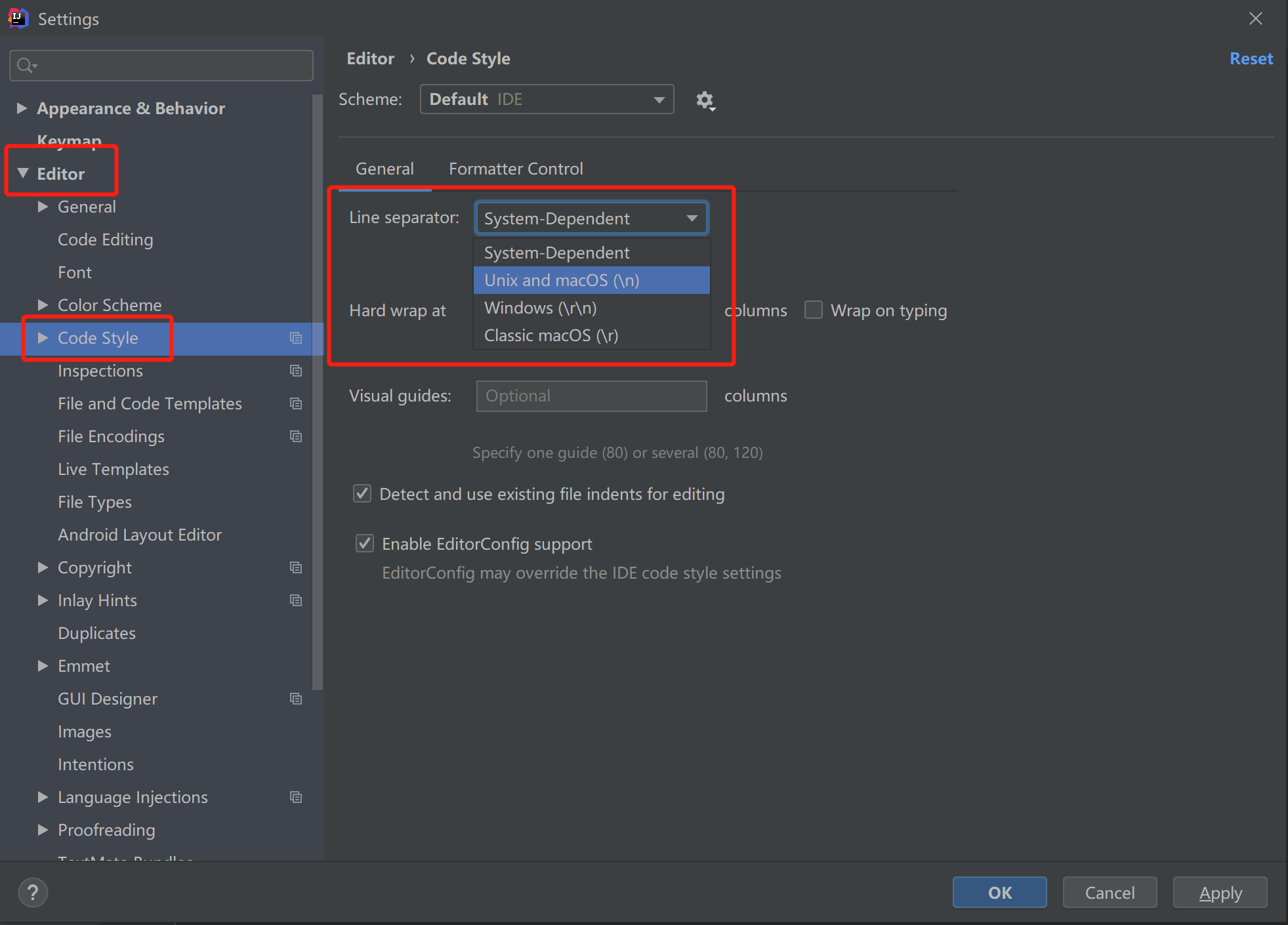Expand the Appearance & Behavior section

click(22, 108)
